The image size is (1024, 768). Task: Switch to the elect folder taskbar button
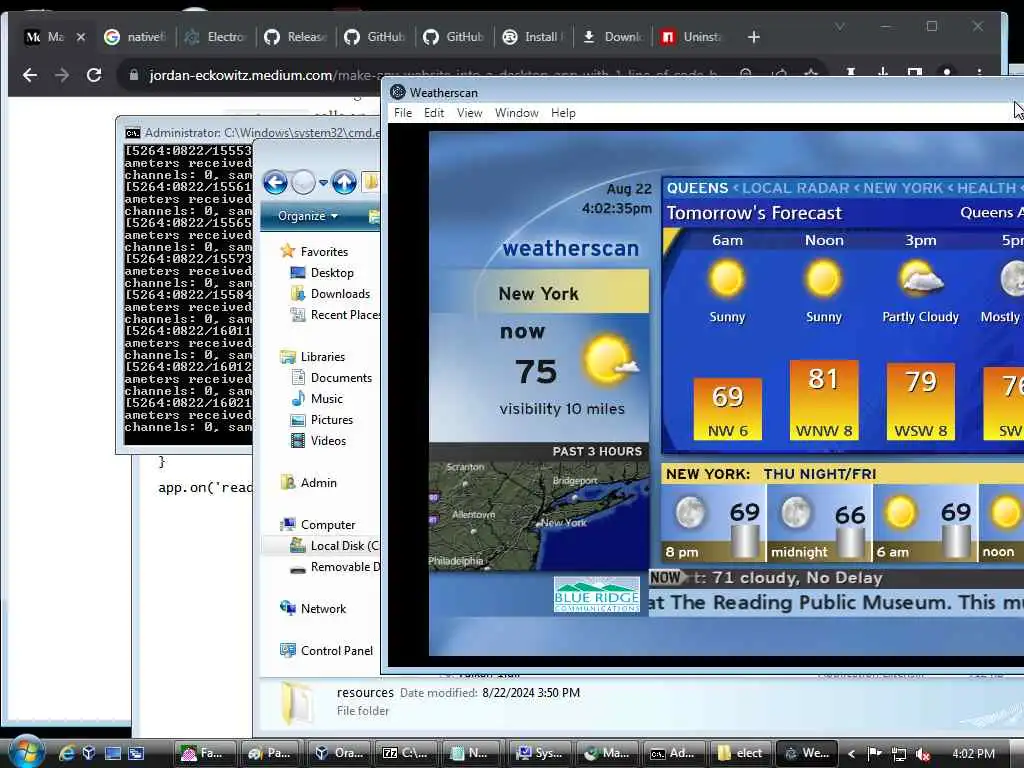pyautogui.click(x=740, y=754)
